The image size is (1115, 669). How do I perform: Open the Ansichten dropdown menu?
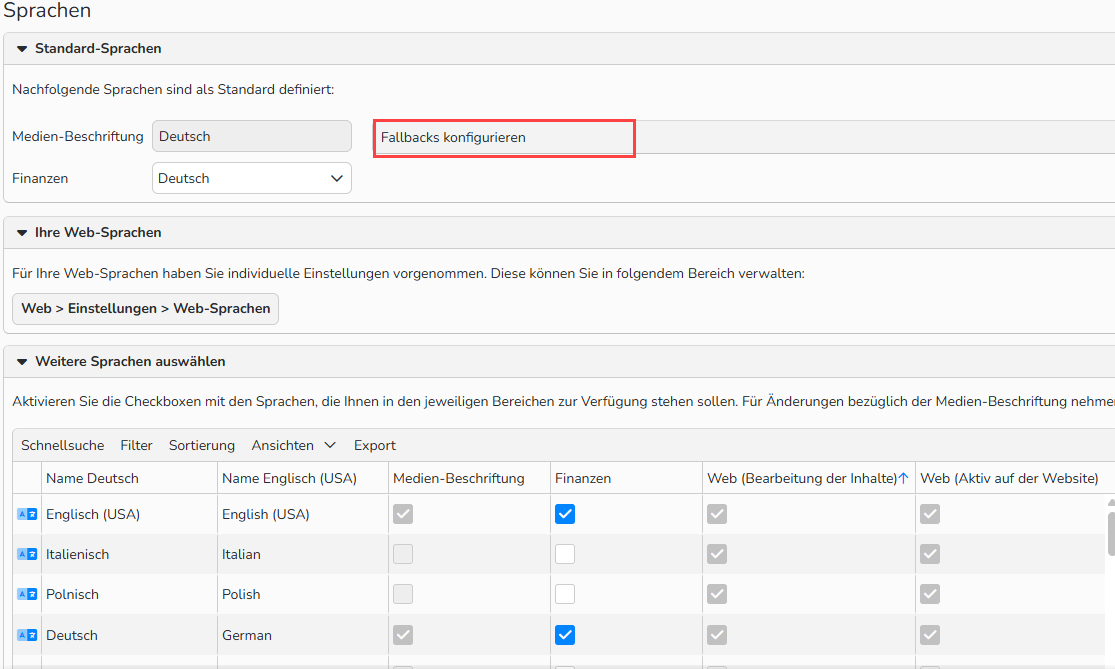click(x=293, y=445)
